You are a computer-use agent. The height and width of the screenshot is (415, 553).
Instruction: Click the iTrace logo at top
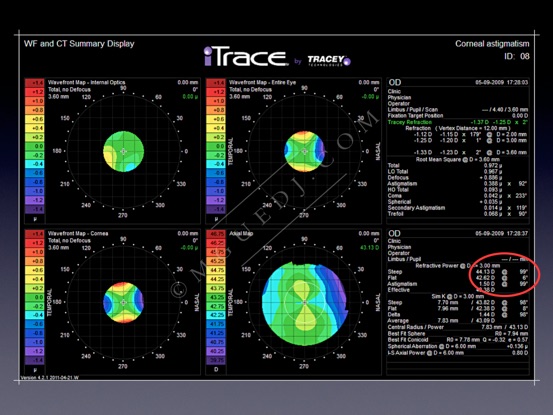point(246,56)
